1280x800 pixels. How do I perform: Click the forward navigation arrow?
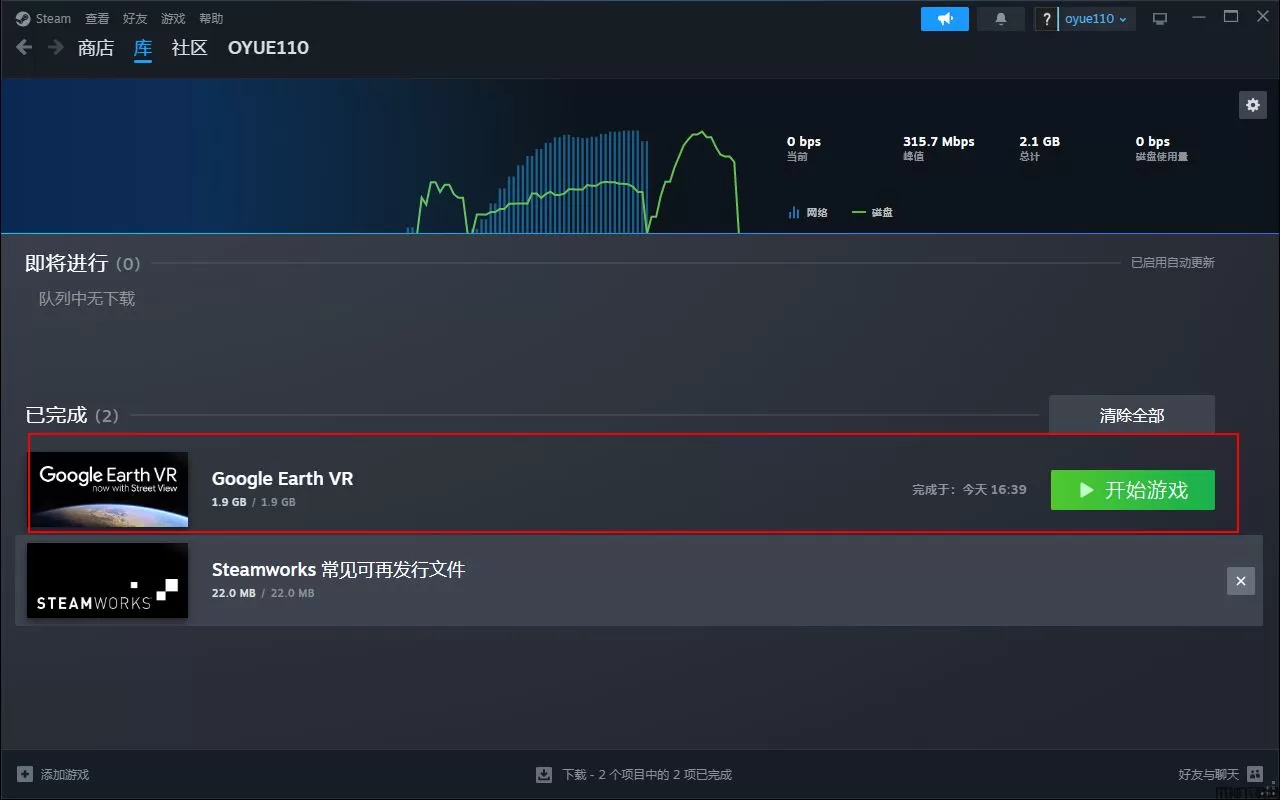click(x=56, y=47)
